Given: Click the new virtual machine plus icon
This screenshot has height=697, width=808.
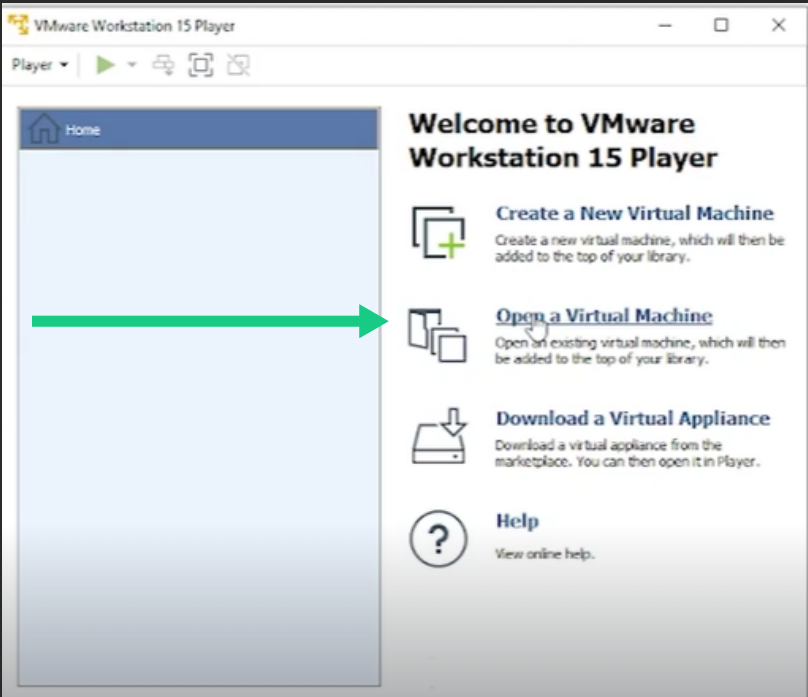Looking at the screenshot, I should [x=439, y=232].
